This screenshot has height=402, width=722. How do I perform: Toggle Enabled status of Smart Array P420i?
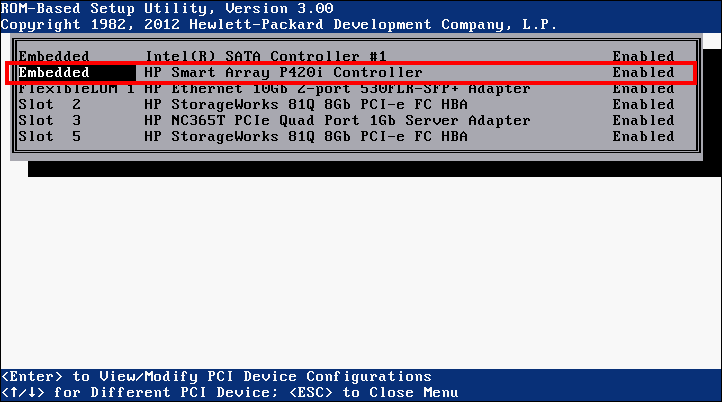tap(643, 72)
